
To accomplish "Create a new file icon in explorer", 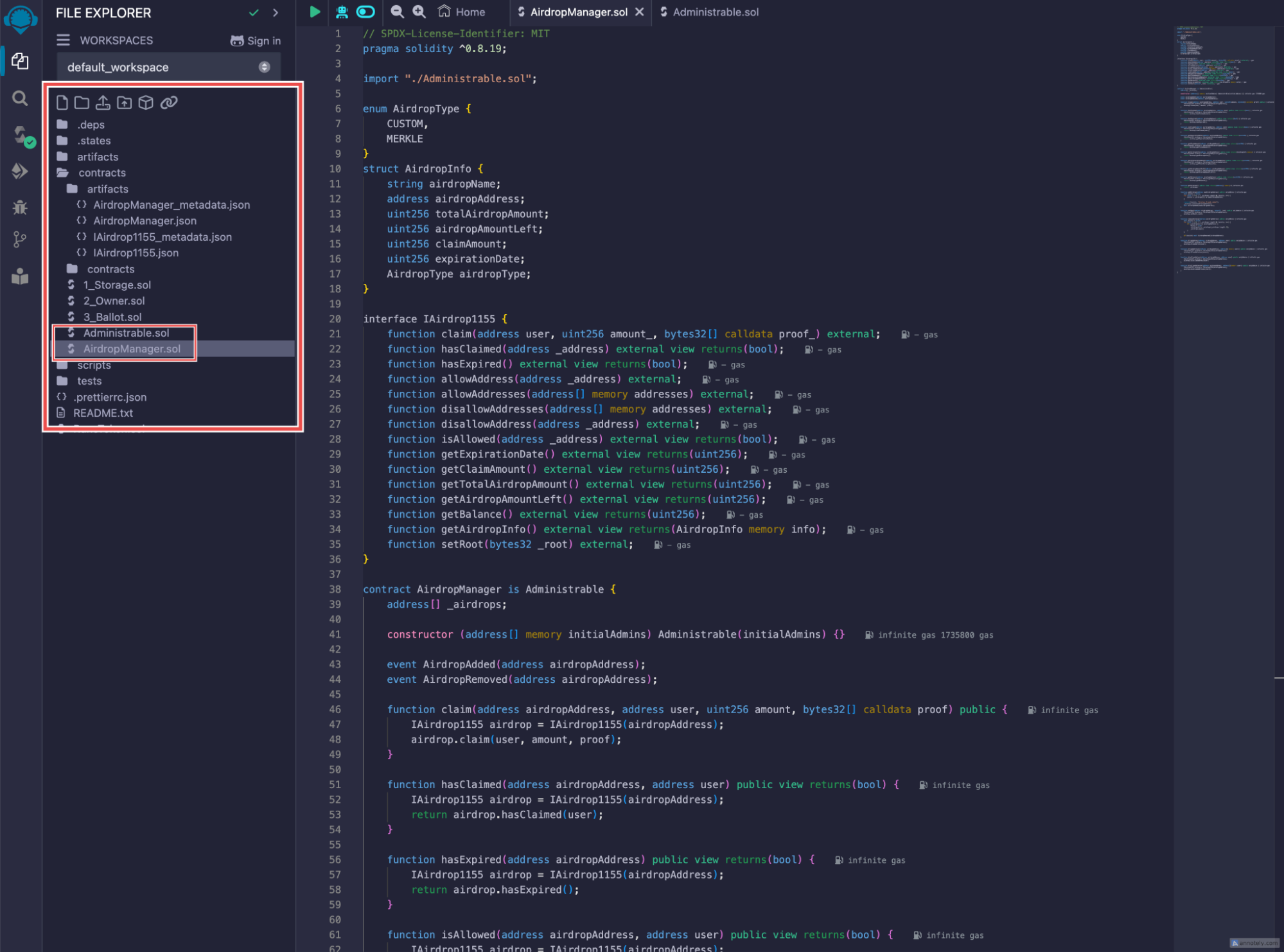I will [62, 103].
